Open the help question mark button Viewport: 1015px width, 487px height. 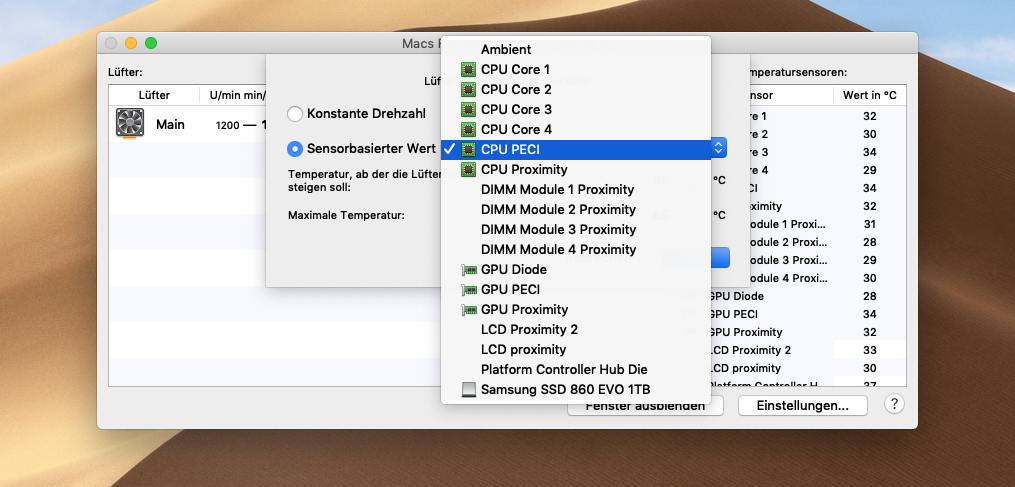coord(894,405)
